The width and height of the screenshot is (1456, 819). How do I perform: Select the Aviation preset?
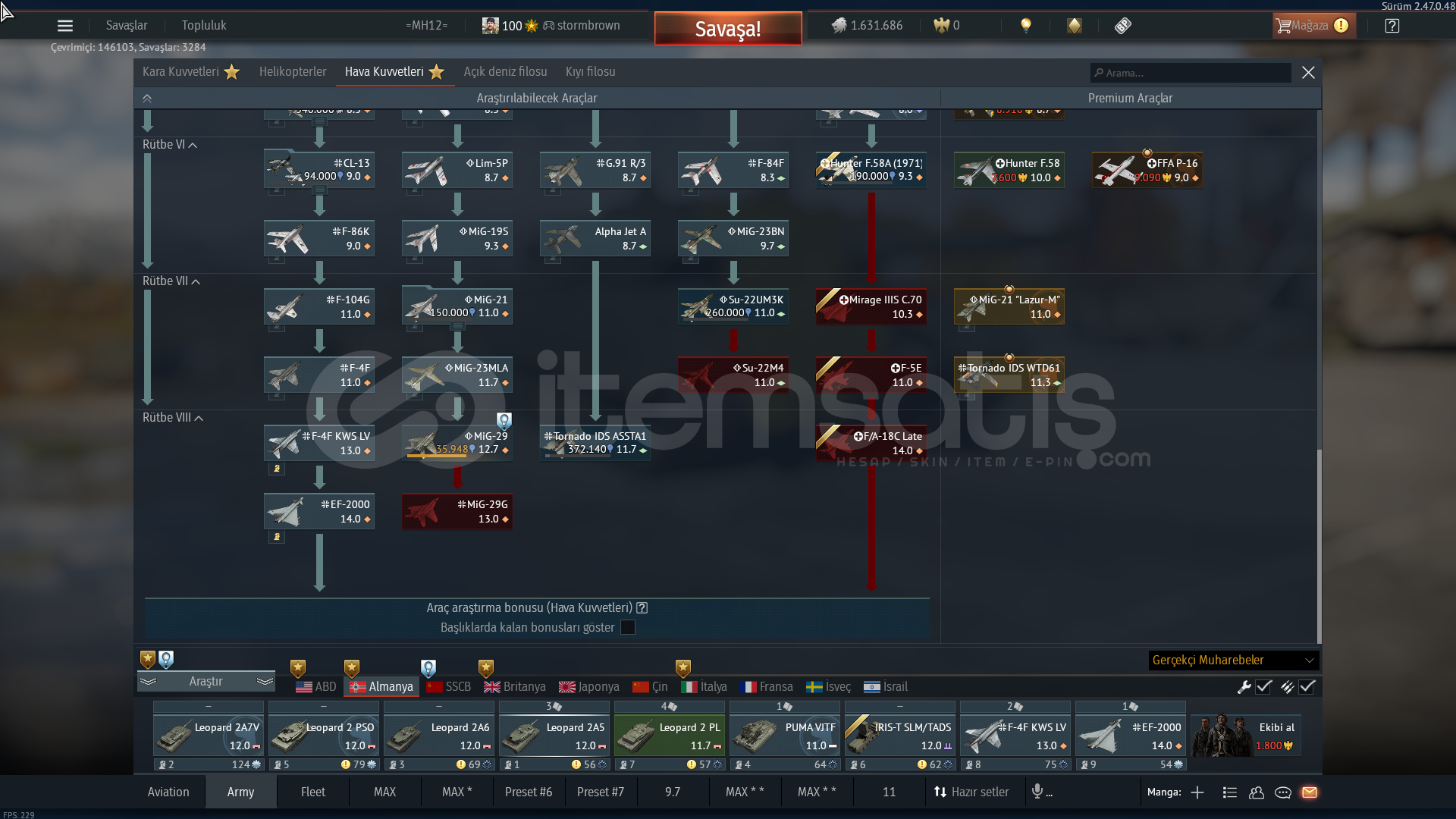(168, 792)
